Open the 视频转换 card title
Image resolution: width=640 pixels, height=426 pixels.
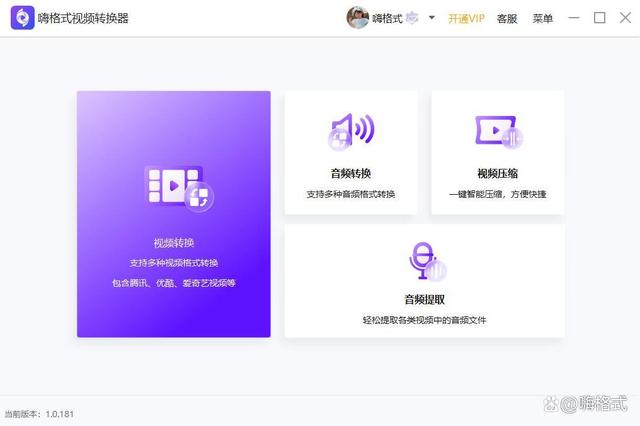coord(174,243)
